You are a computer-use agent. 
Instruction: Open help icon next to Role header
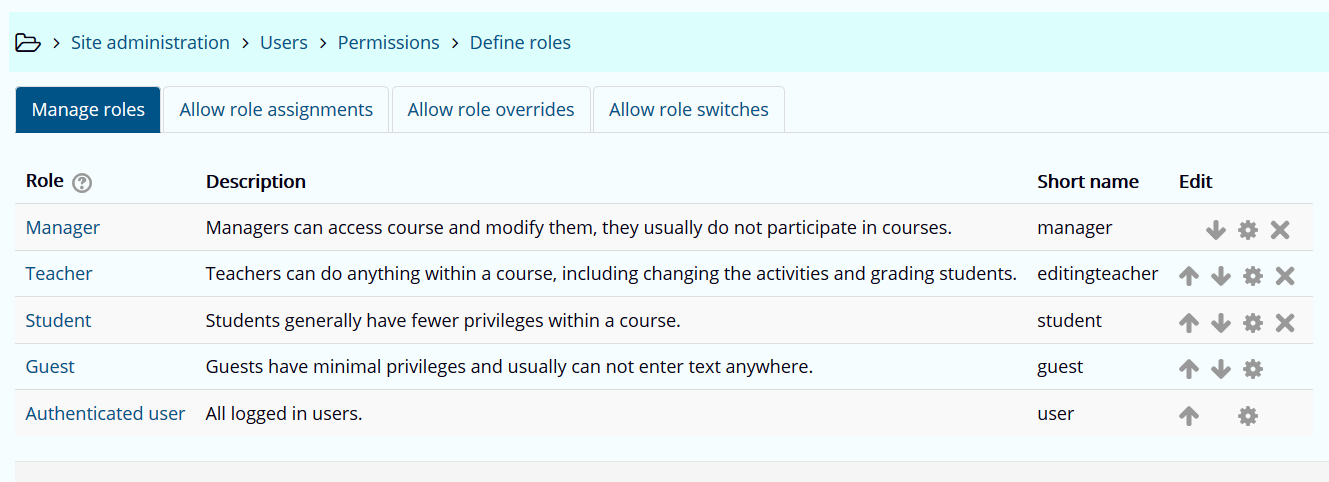(83, 183)
